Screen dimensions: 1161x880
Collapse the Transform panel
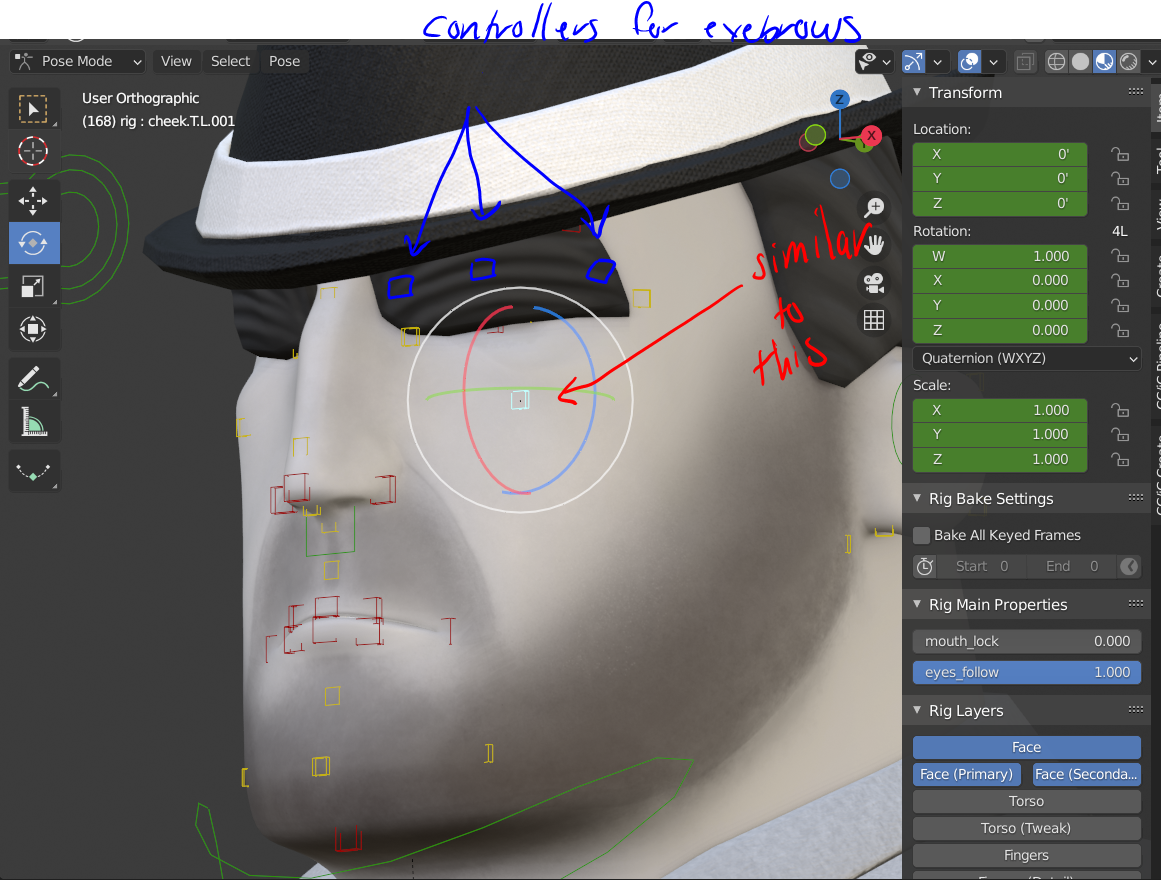click(917, 93)
